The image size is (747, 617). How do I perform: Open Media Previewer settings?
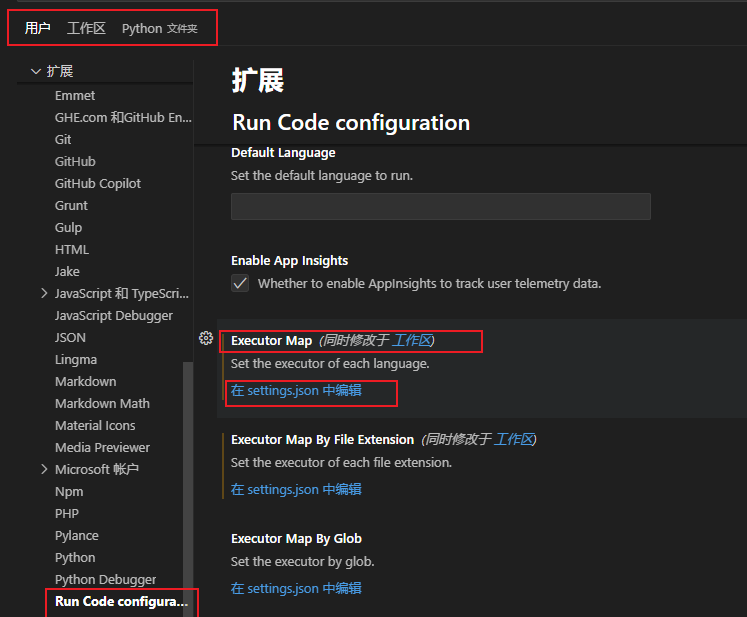[x=102, y=447]
